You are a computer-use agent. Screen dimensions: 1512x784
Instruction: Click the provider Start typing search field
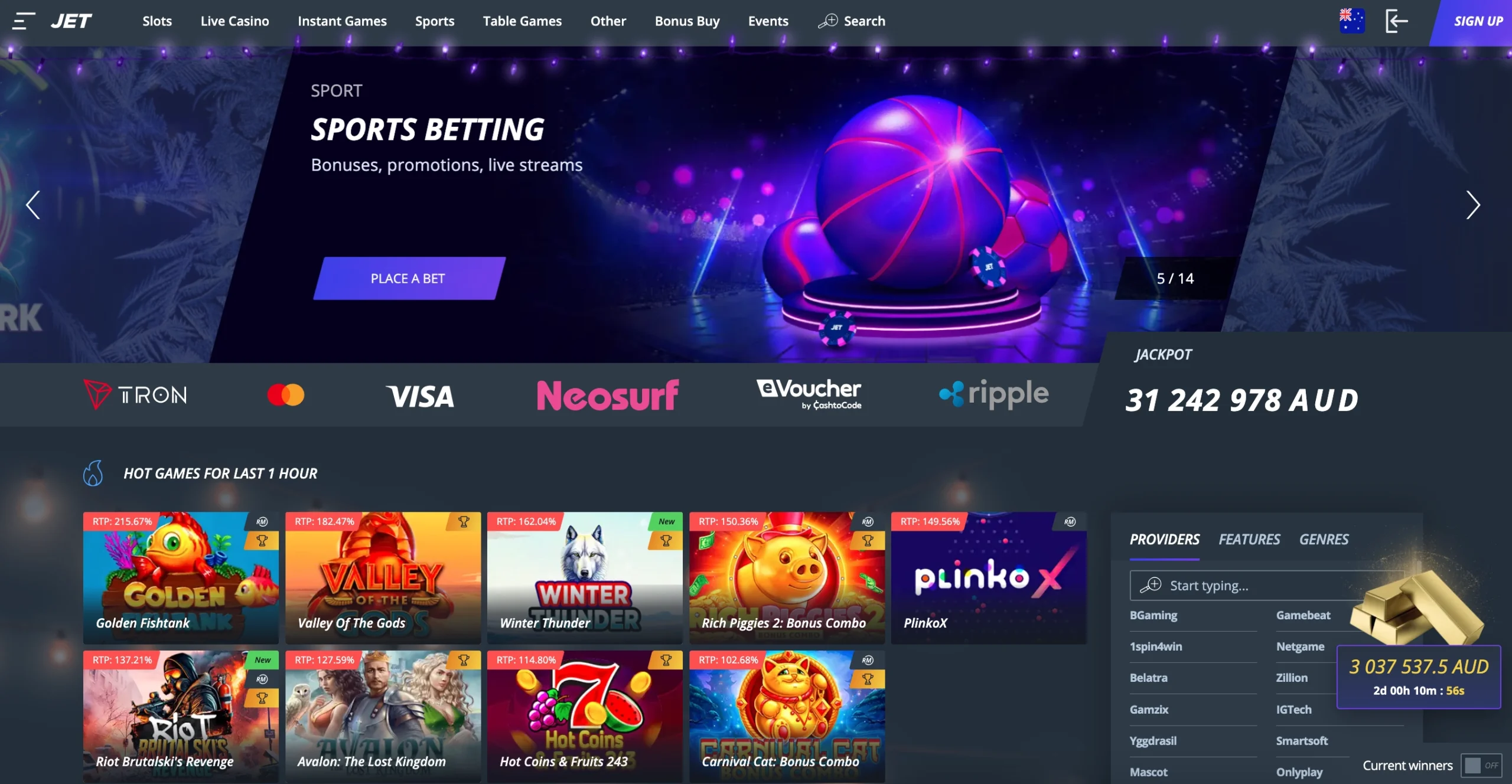coord(1267,585)
